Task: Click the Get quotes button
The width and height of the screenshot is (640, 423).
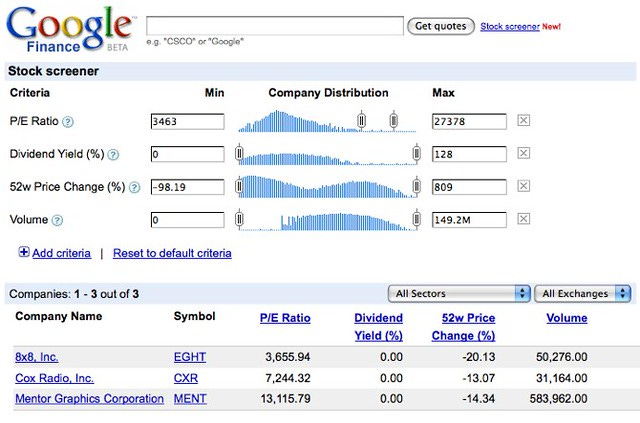Action: (441, 26)
